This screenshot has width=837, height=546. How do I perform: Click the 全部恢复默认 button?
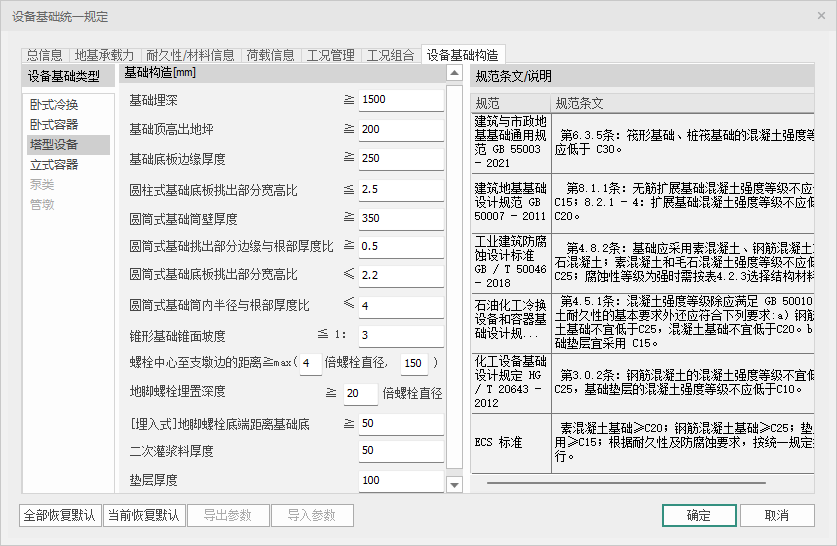coord(60,516)
